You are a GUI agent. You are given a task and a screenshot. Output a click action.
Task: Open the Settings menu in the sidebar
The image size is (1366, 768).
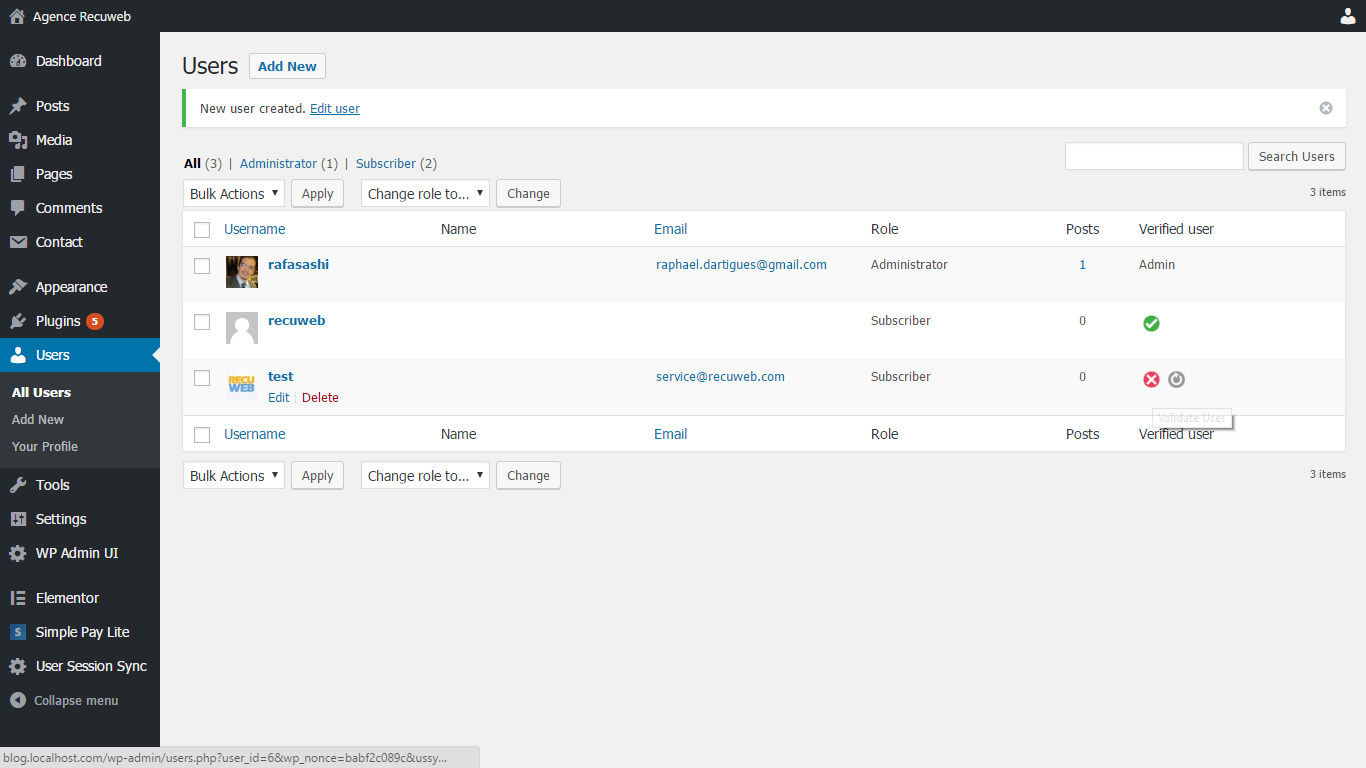61,519
